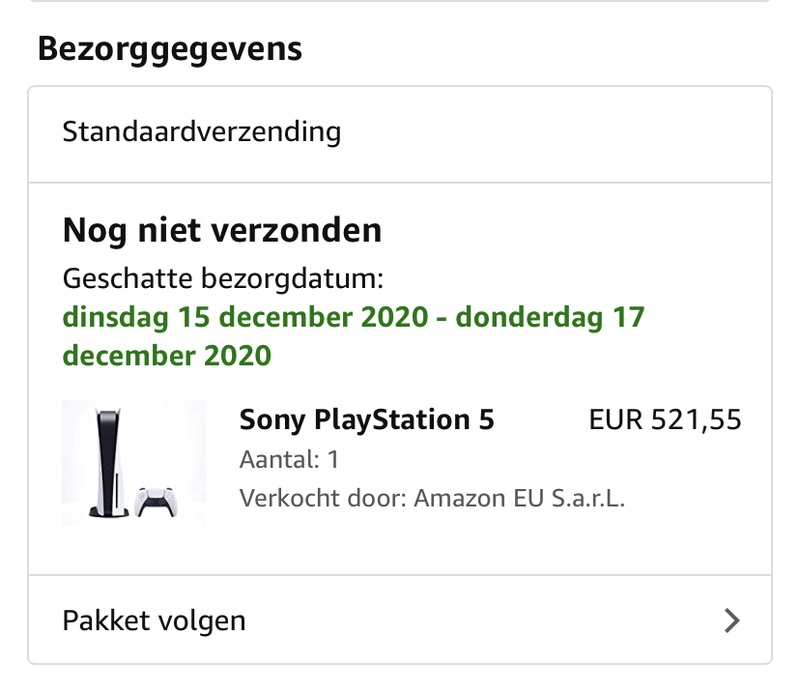Tap the PlayStation 5 product thumbnail
The height and width of the screenshot is (693, 800).
click(x=134, y=462)
